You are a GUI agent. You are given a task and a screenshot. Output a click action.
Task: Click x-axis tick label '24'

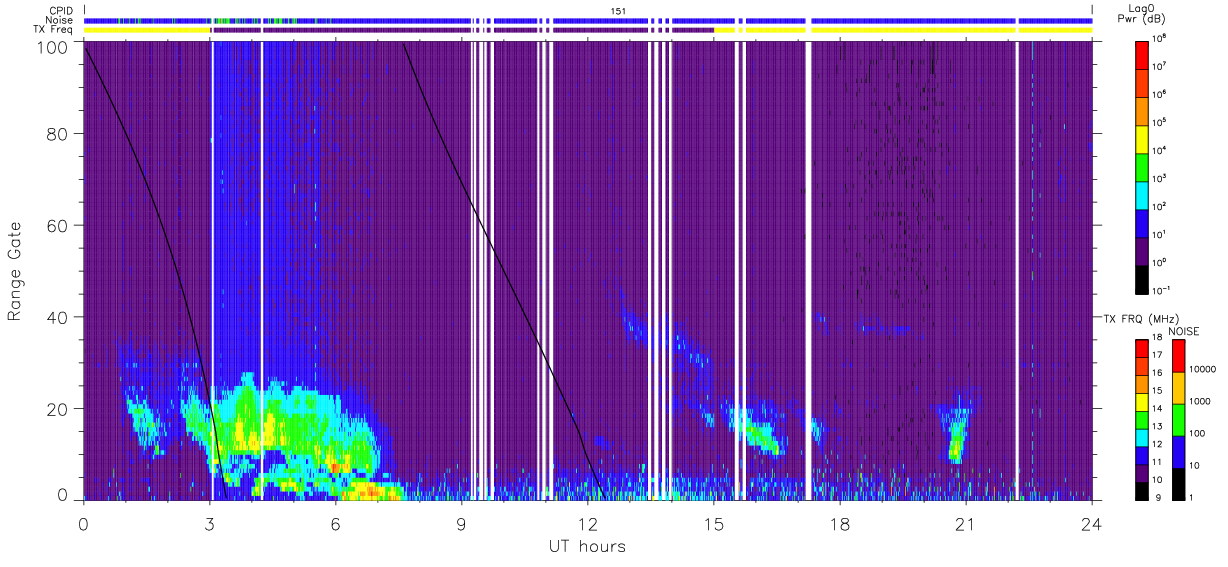(x=1091, y=523)
